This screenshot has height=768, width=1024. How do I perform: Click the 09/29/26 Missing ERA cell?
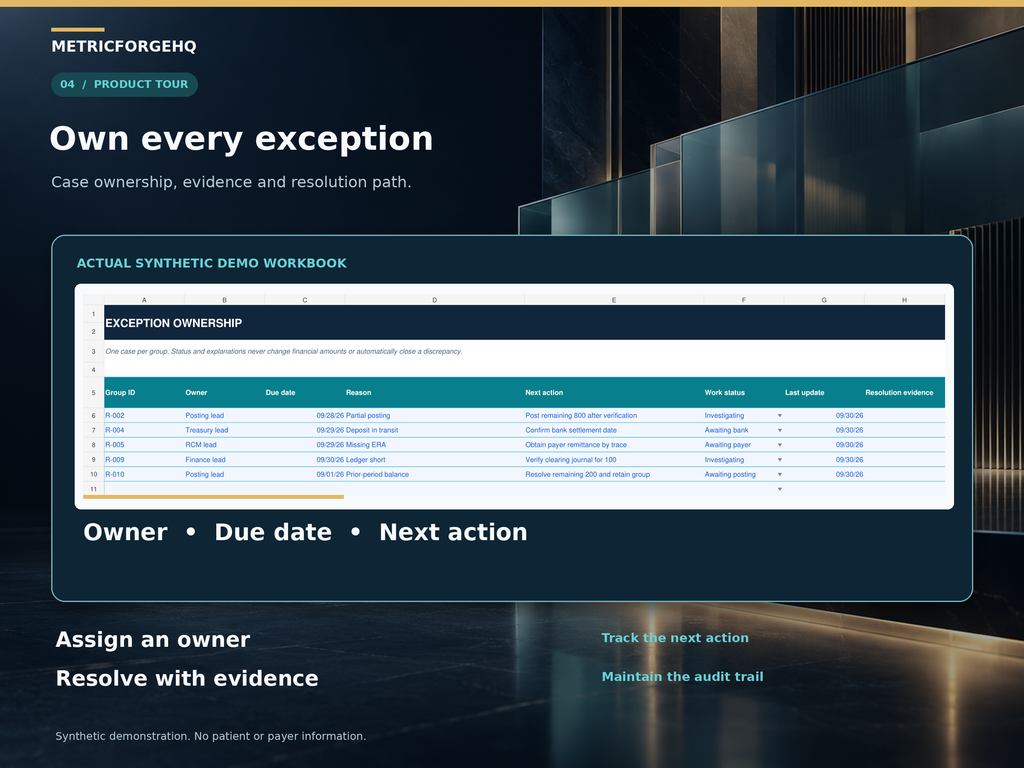[351, 445]
